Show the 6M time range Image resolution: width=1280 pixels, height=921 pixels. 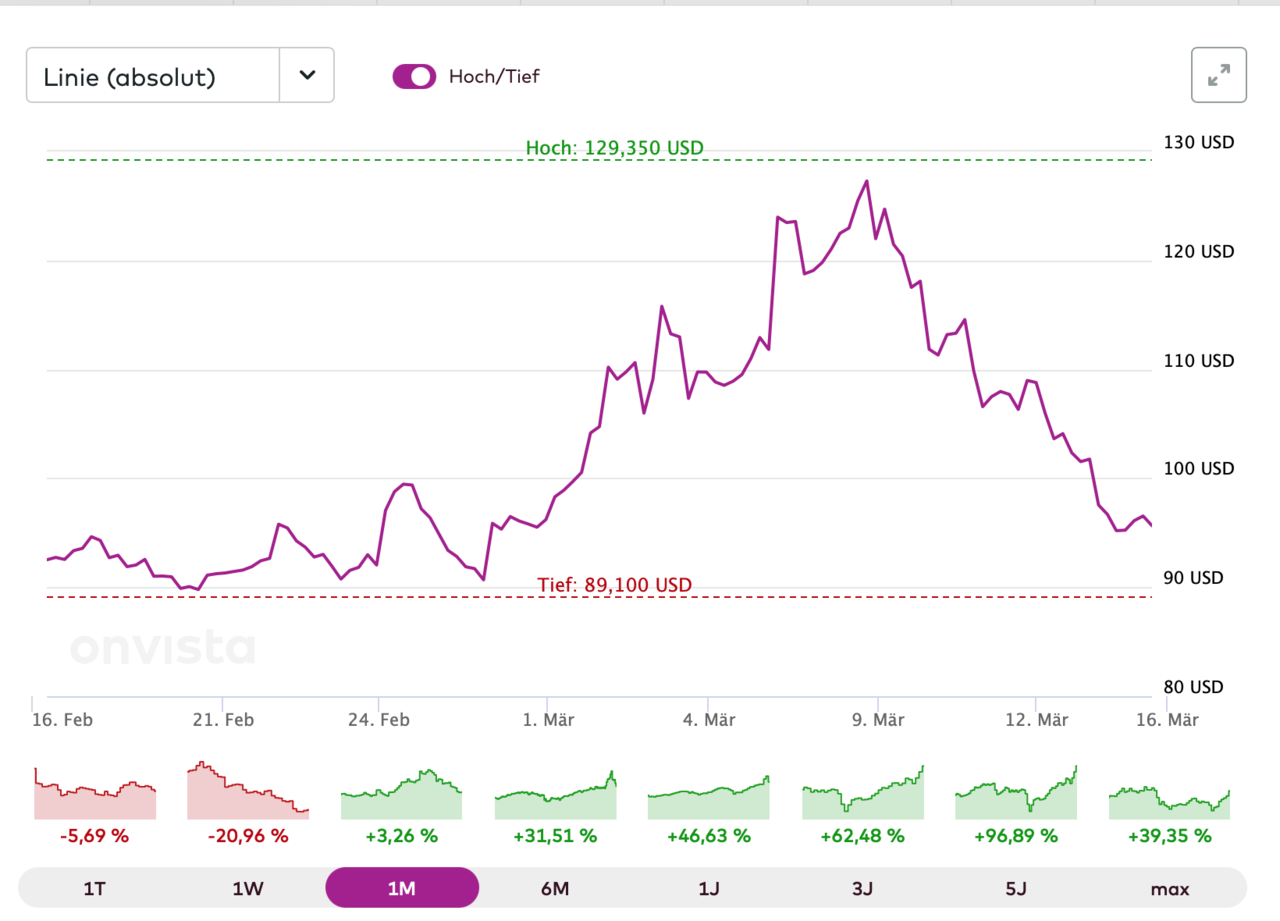tap(555, 888)
